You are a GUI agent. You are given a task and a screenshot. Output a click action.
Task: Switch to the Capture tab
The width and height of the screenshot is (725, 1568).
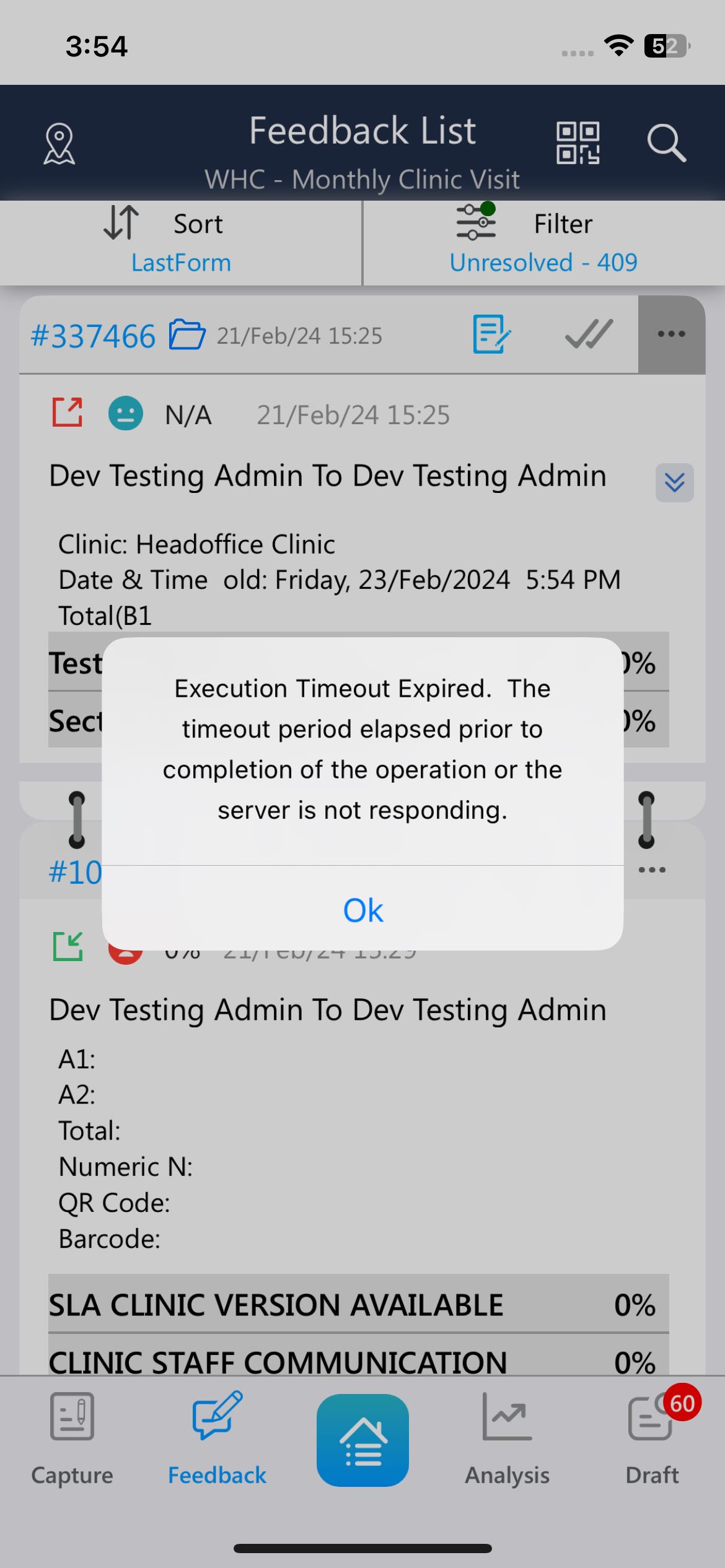(72, 1439)
